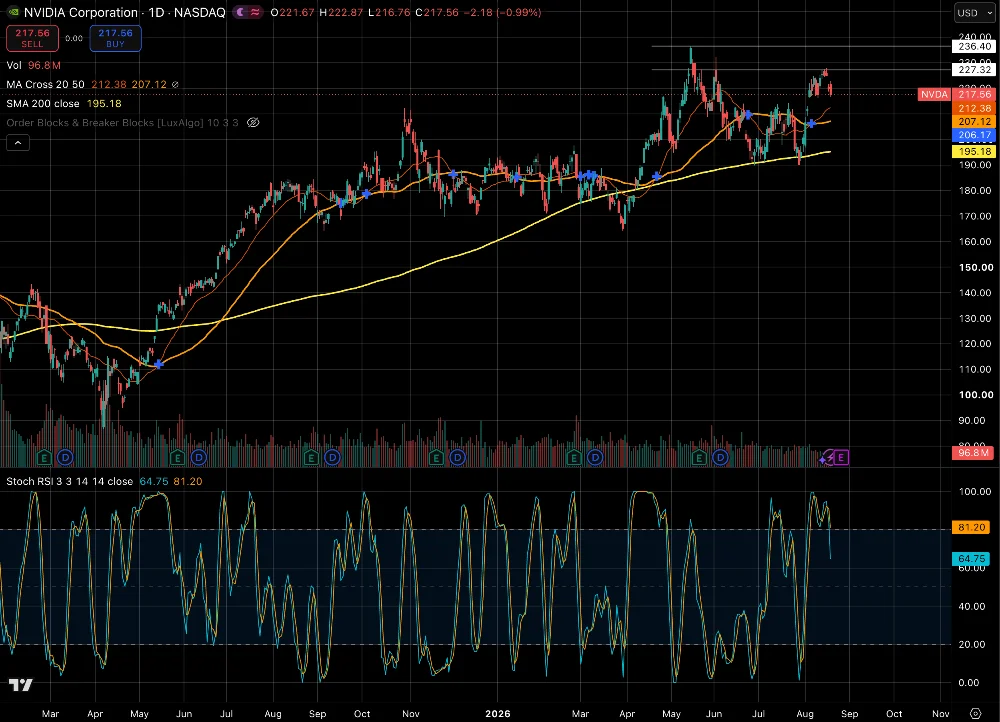Click the low value L216.76
1000x722 pixels.
(x=389, y=12)
